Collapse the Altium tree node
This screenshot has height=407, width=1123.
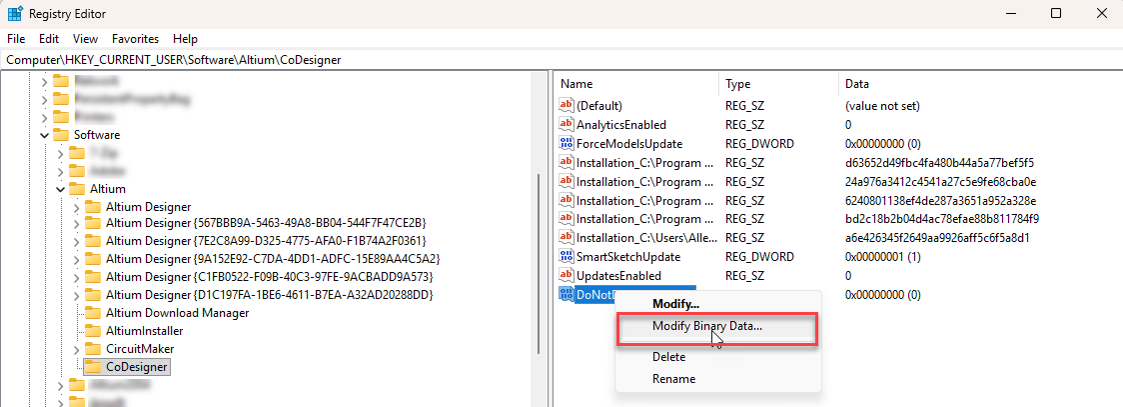pos(60,189)
